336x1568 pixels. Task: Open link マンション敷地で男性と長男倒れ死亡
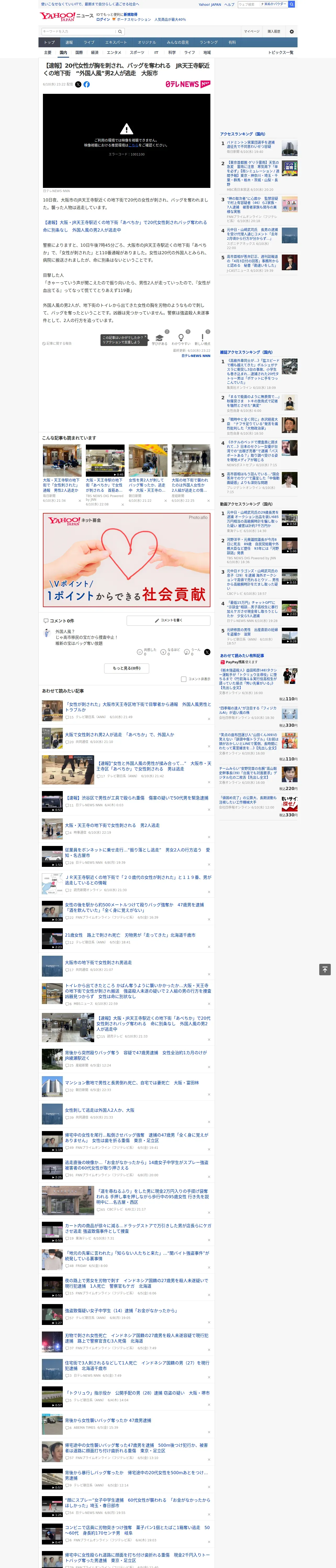pyautogui.click(x=132, y=1083)
